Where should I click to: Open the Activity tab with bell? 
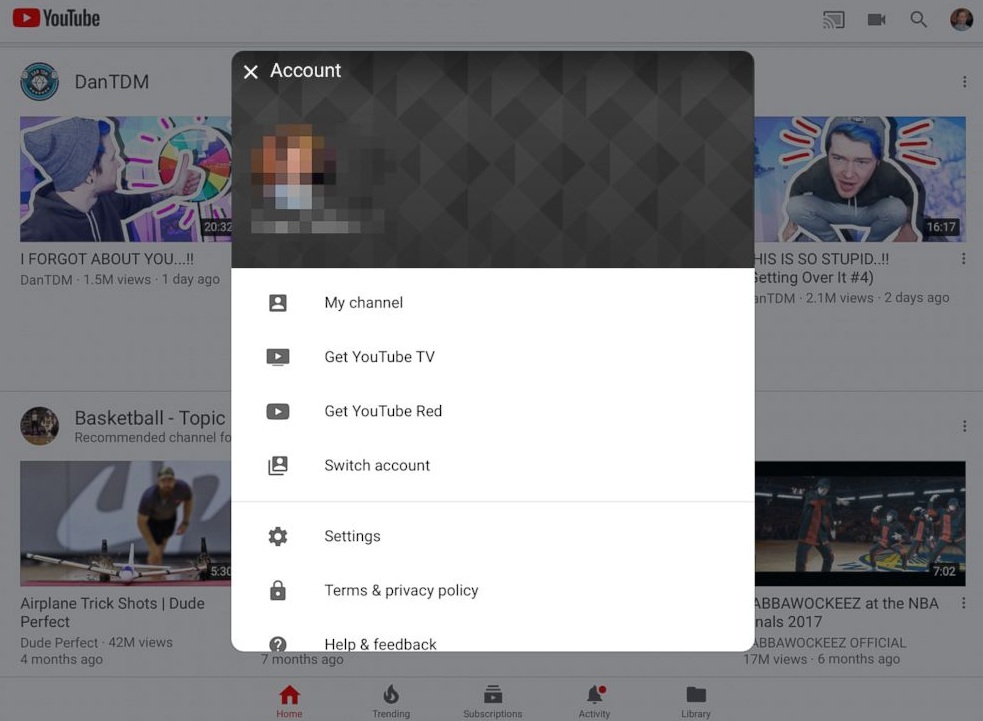click(x=594, y=701)
